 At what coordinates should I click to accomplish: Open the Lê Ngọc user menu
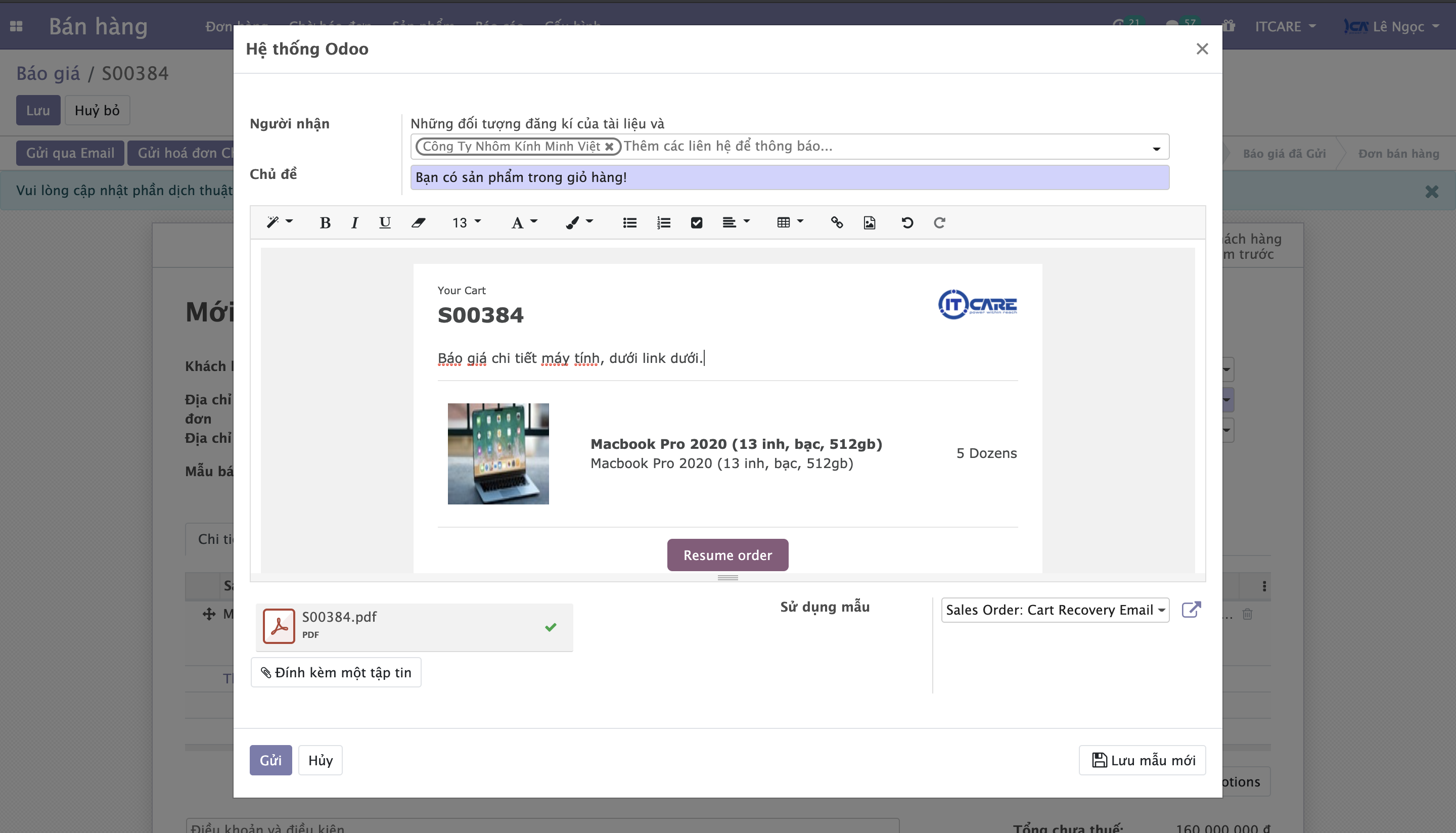point(1392,26)
